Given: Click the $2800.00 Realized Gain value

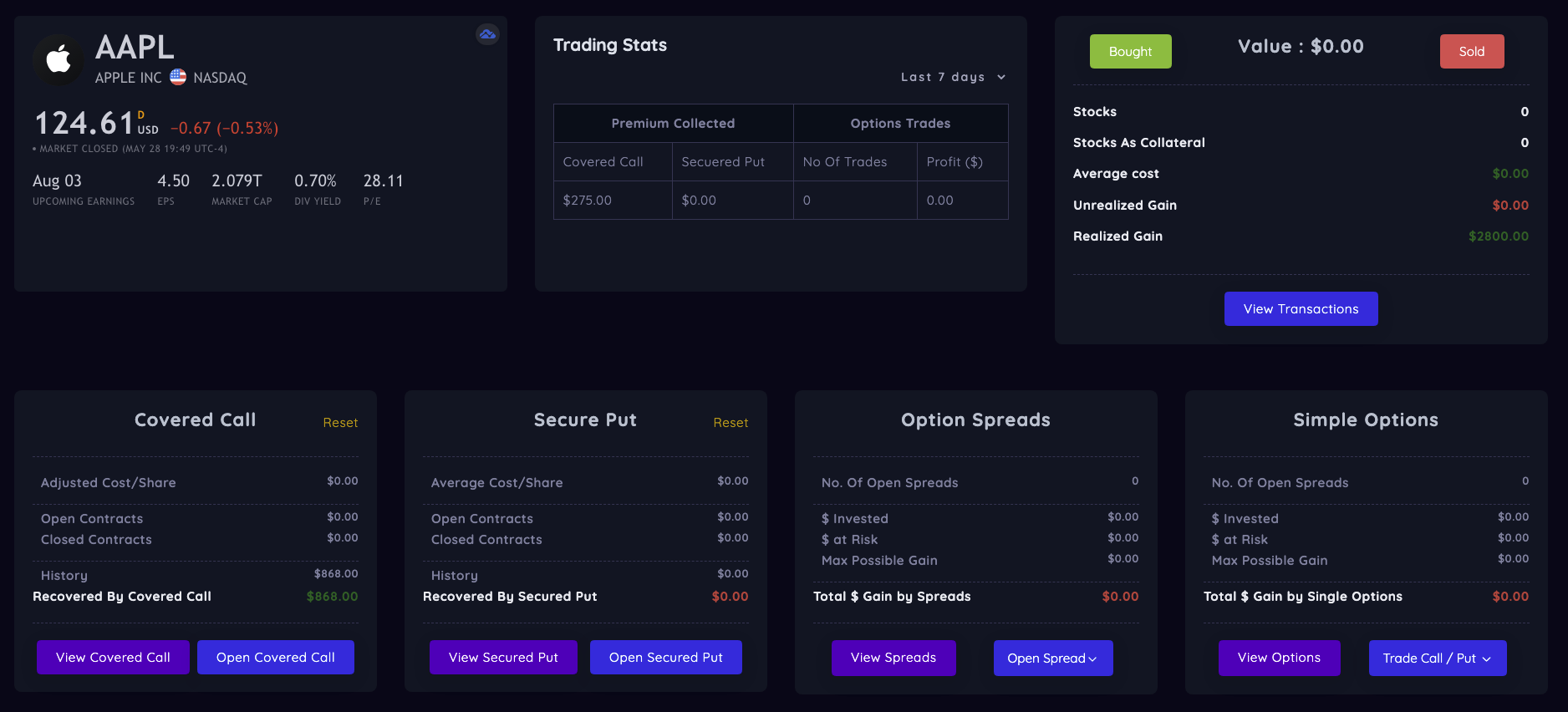Looking at the screenshot, I should (x=1499, y=236).
